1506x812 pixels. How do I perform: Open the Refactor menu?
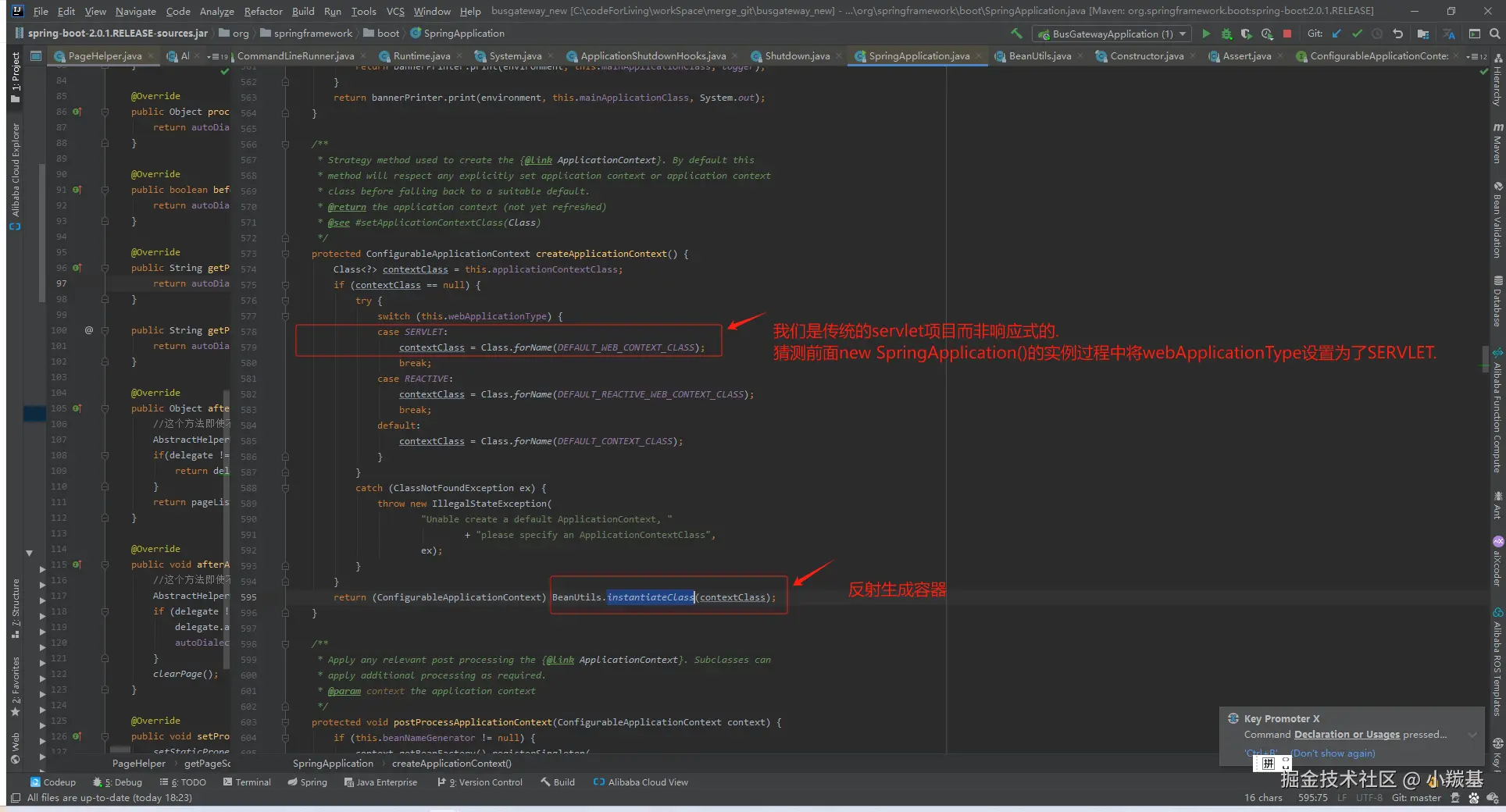(263, 11)
